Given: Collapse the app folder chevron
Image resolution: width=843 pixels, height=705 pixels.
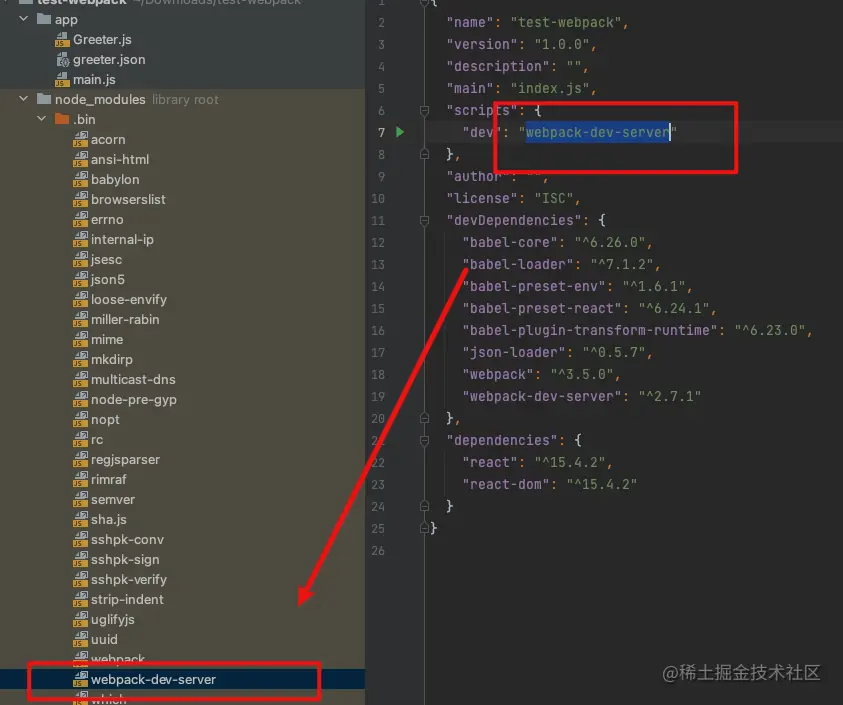Looking at the screenshot, I should point(24,19).
